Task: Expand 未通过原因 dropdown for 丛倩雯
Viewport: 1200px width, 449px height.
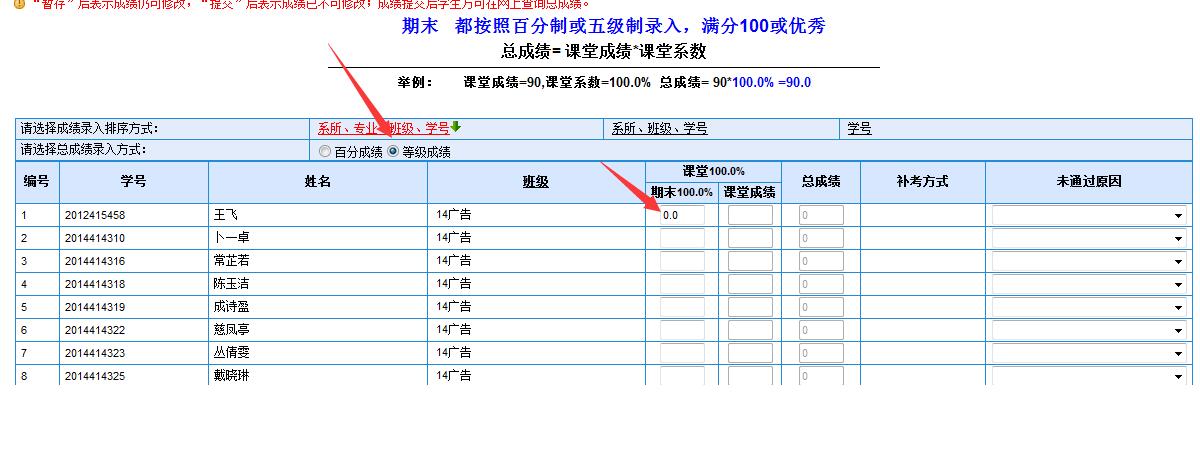Action: (x=1088, y=353)
